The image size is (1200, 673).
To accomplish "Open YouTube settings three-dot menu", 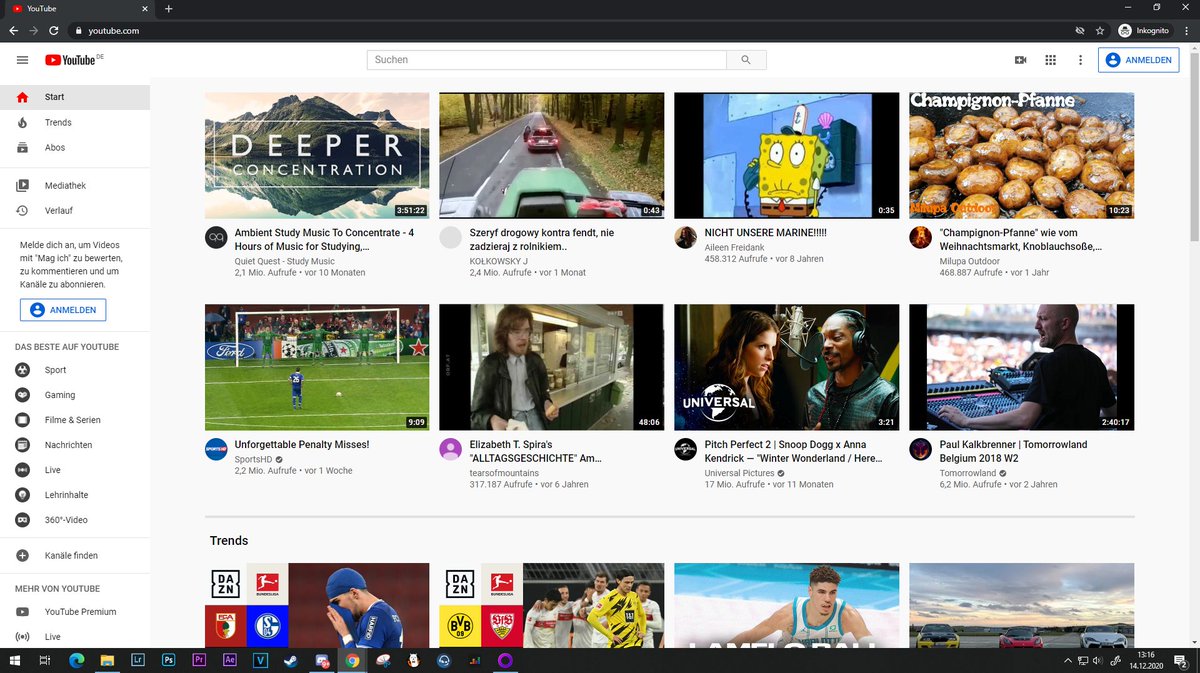I will pos(1080,60).
